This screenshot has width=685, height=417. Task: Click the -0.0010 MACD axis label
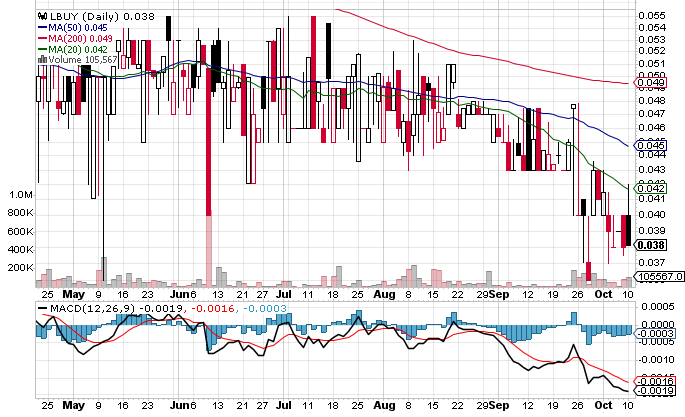(656, 360)
